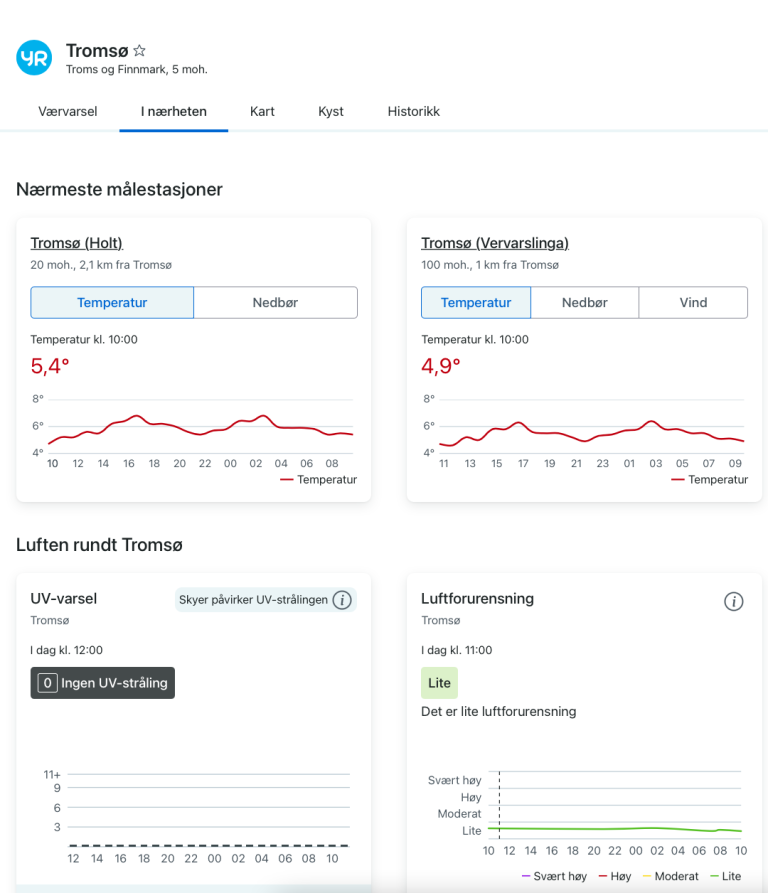Click 'Luften rundt Tromsø' heading
The width and height of the screenshot is (768, 893).
[99, 544]
